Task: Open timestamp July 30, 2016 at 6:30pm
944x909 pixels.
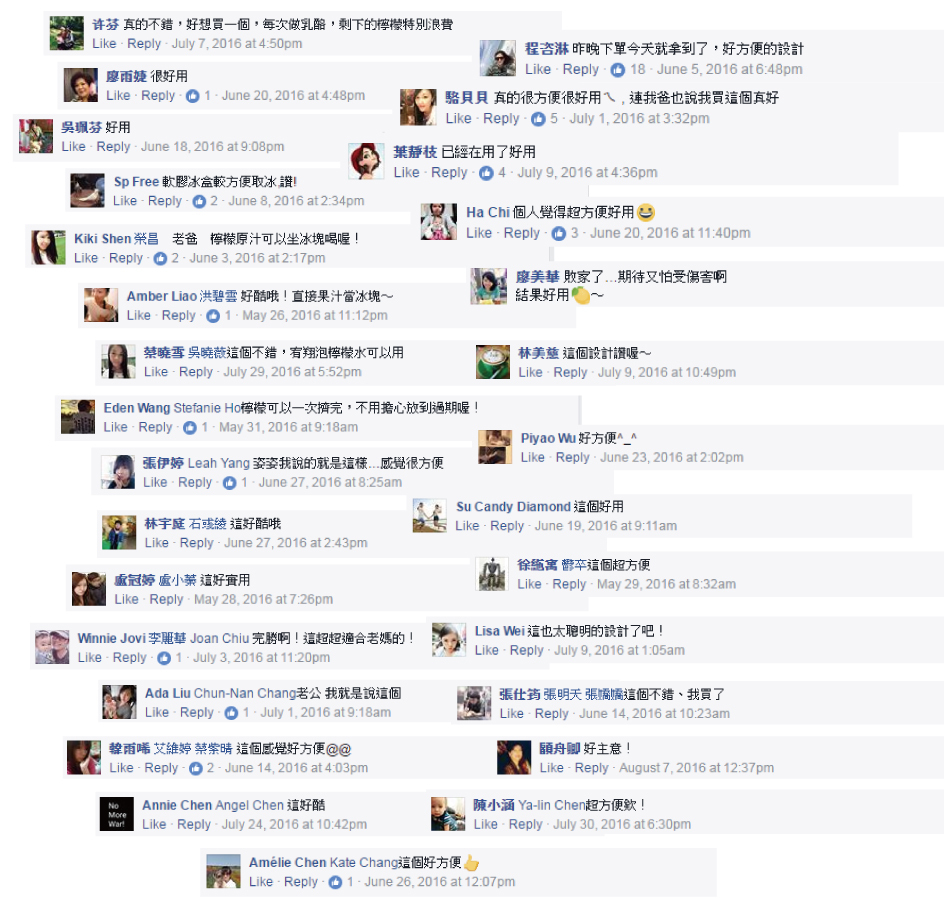Action: [x=622, y=825]
